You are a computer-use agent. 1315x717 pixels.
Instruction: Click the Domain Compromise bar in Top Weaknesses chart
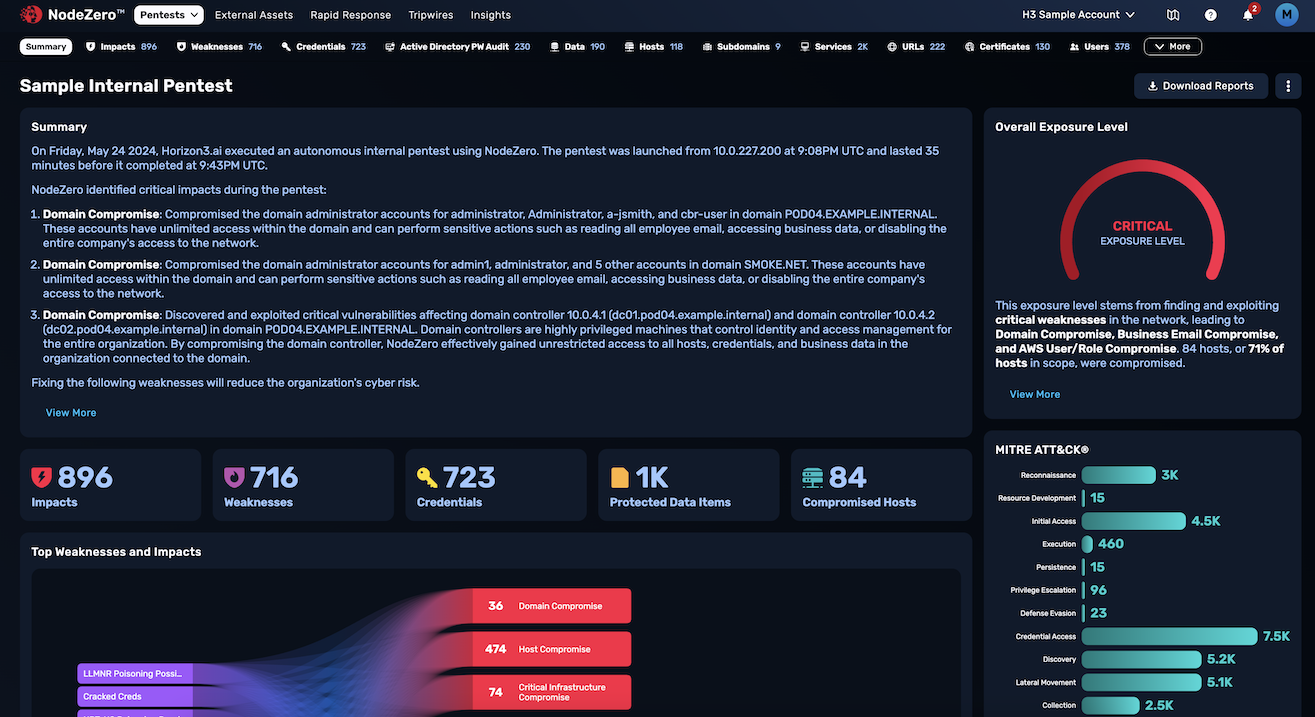pyautogui.click(x=550, y=606)
